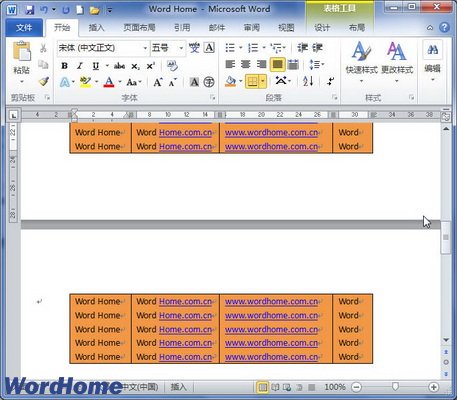Open the font name dropdown
Screen dimensions: 457x400
tap(145, 48)
